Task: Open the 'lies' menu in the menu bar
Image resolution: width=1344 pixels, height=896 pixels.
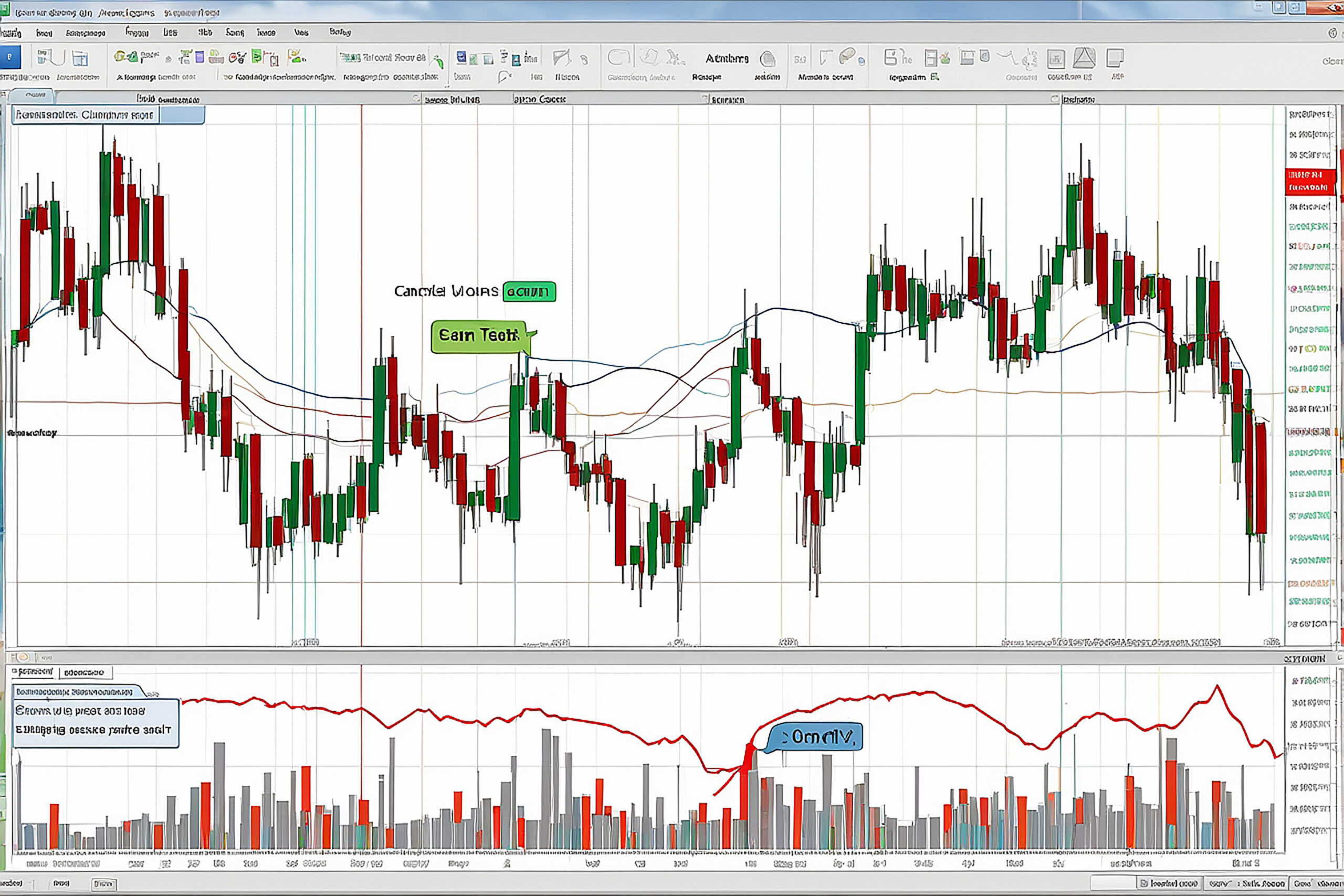Action: (x=170, y=33)
